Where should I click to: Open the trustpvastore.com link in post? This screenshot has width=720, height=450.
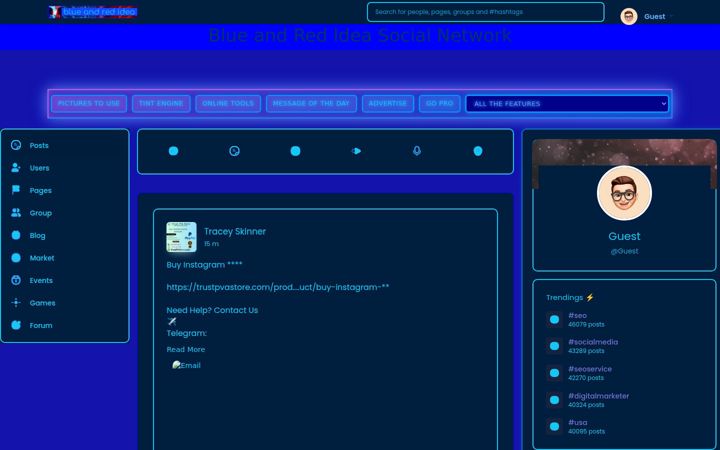pos(278,287)
